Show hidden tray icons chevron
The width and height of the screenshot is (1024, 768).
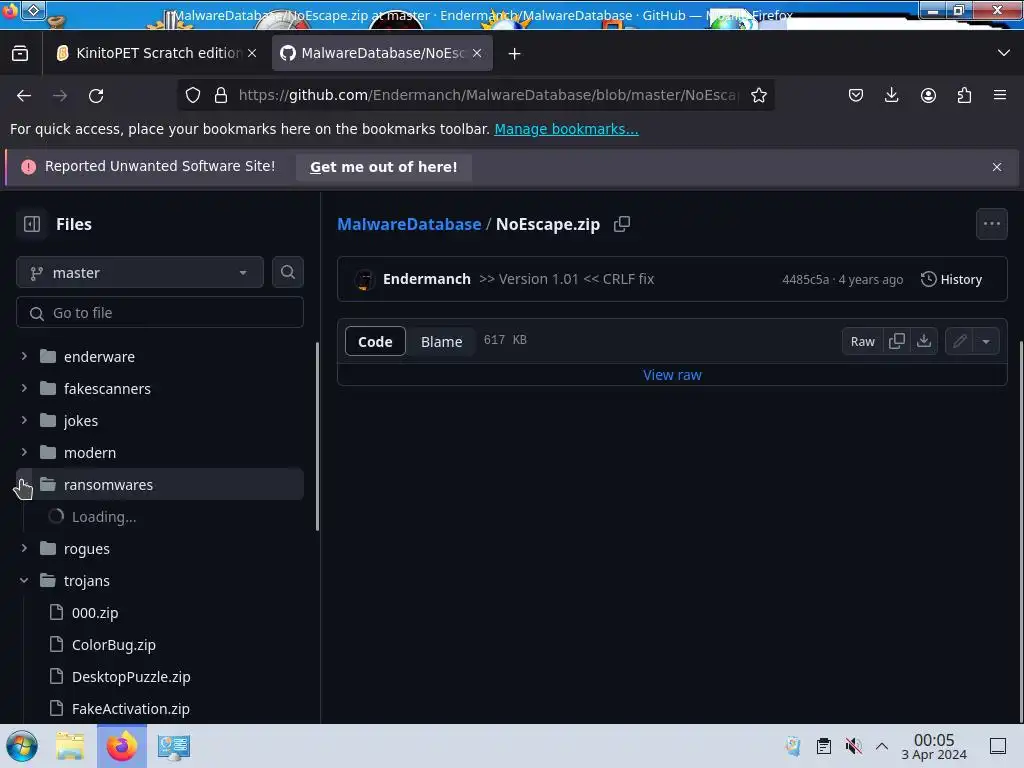click(x=882, y=746)
